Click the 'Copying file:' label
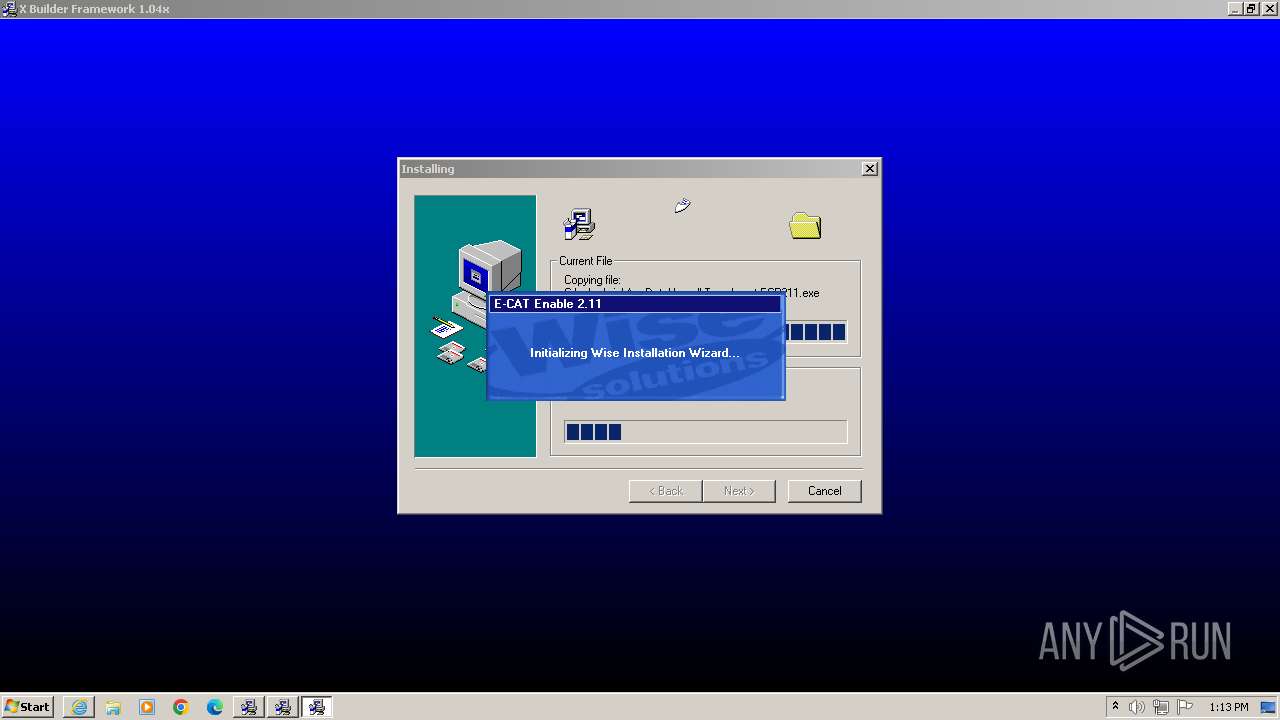This screenshot has width=1280, height=720. pos(592,280)
